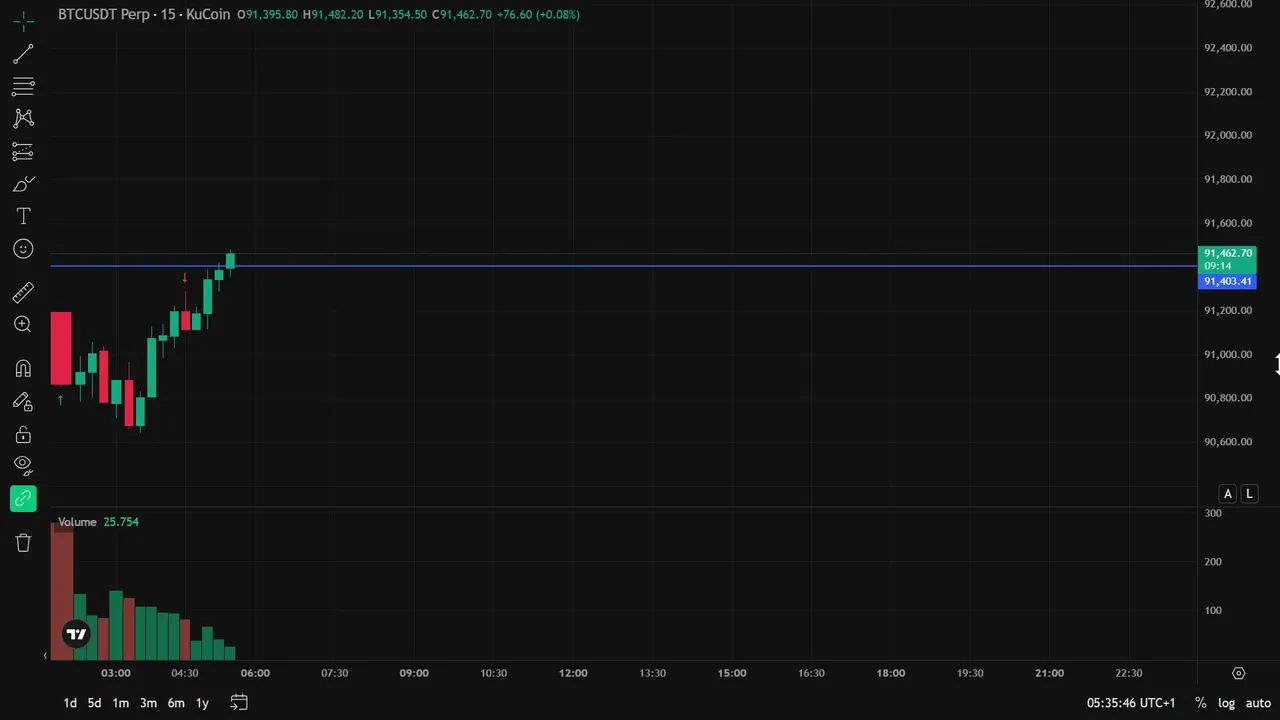The height and width of the screenshot is (720, 1280).
Task: Click the L log-scale button
Action: coord(1249,494)
